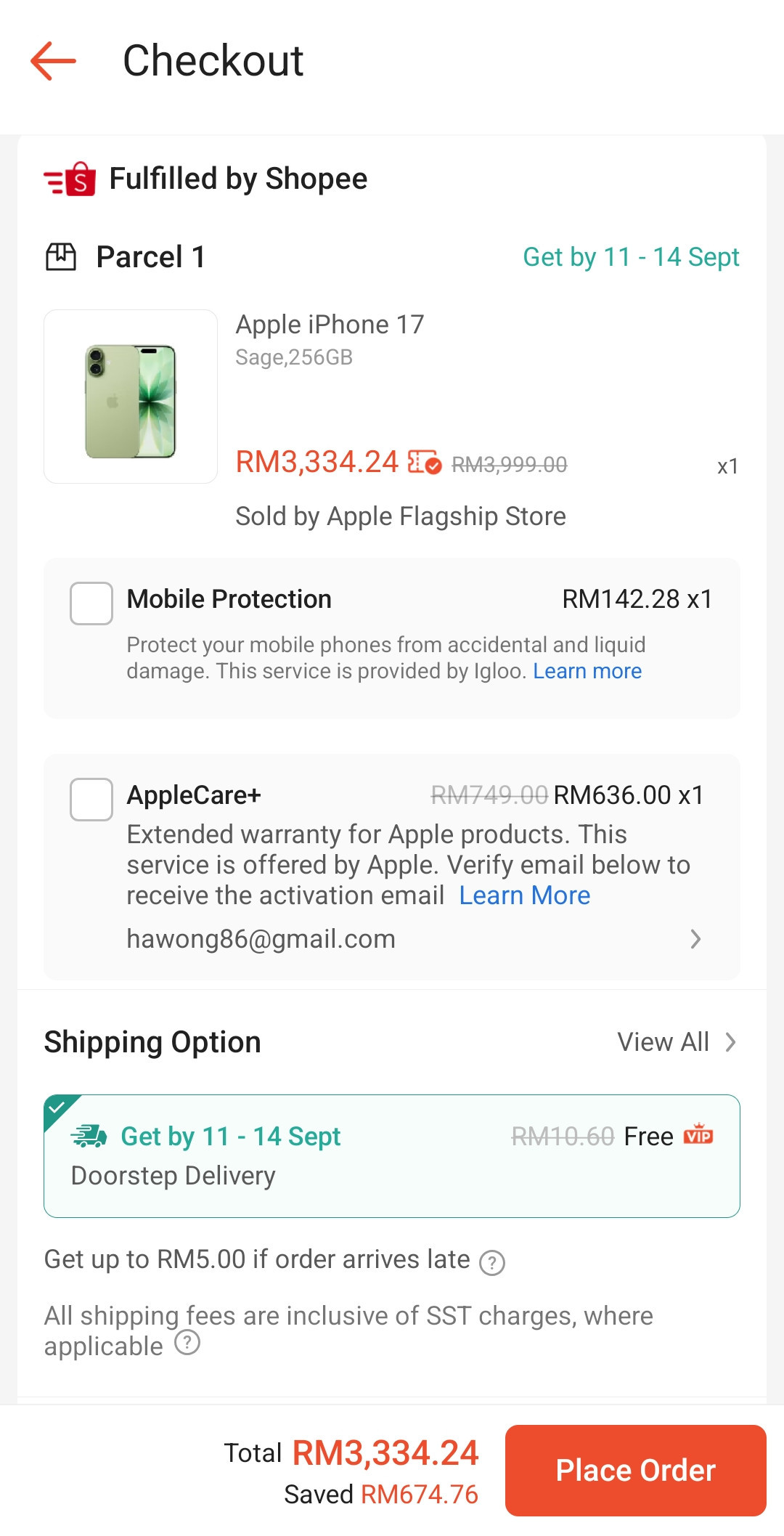784x1536 pixels.
Task: Open AppleCare+ Learn More link
Action: pos(525,895)
